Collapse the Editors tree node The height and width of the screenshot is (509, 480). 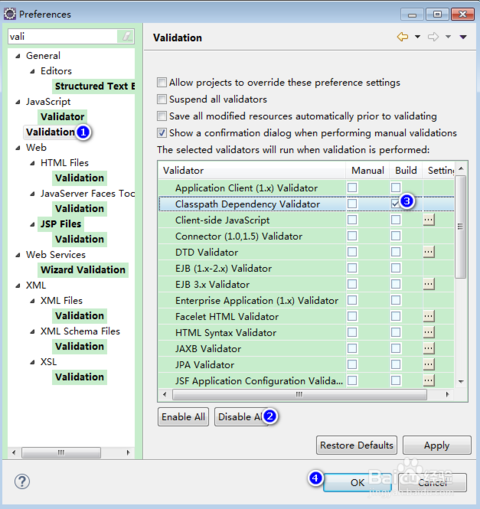[32, 71]
